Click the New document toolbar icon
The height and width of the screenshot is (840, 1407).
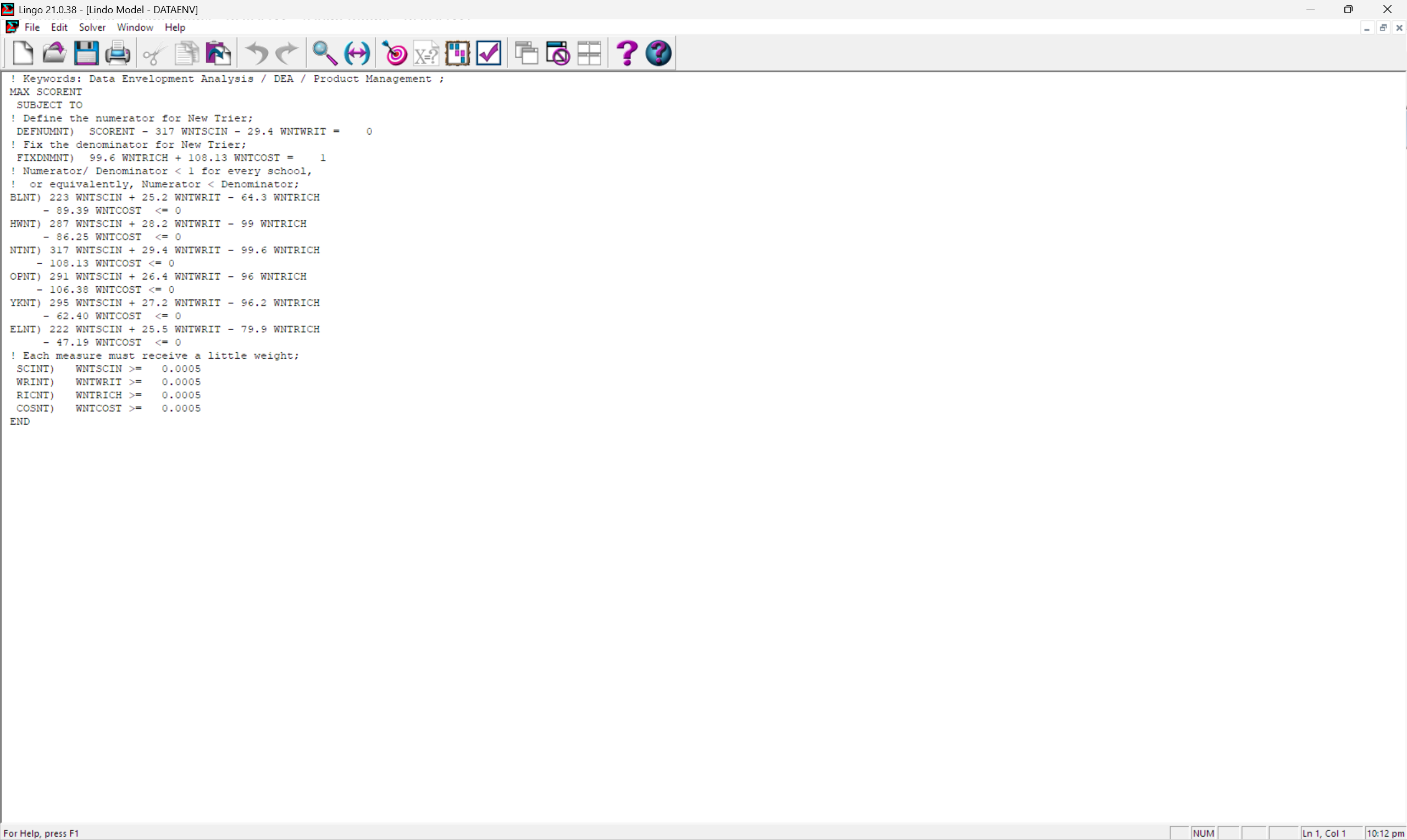click(x=23, y=53)
